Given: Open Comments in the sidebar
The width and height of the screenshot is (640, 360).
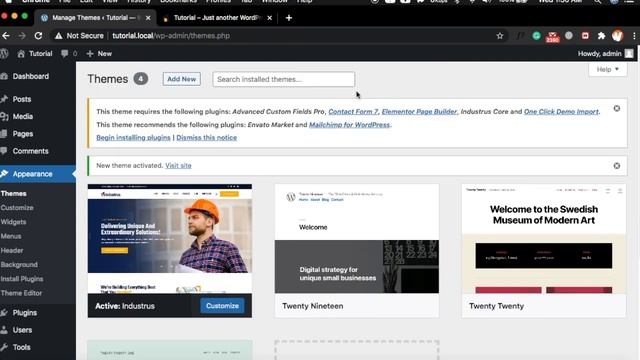Looking at the screenshot, I should click(30, 151).
